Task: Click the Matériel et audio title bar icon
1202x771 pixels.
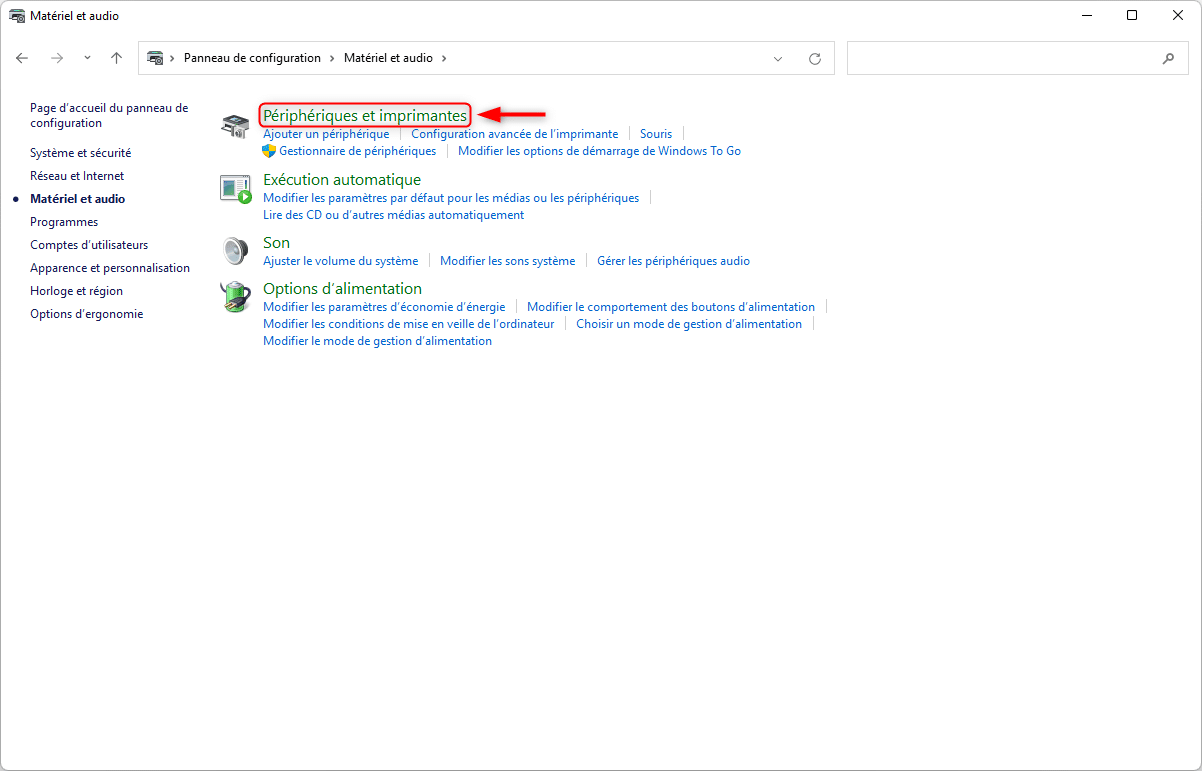Action: click(17, 16)
